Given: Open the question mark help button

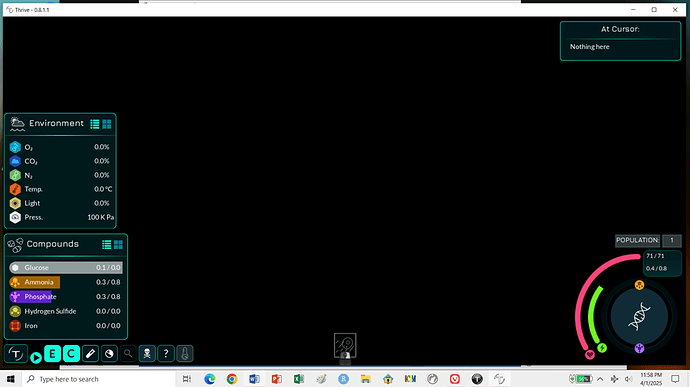Looking at the screenshot, I should click(x=166, y=354).
